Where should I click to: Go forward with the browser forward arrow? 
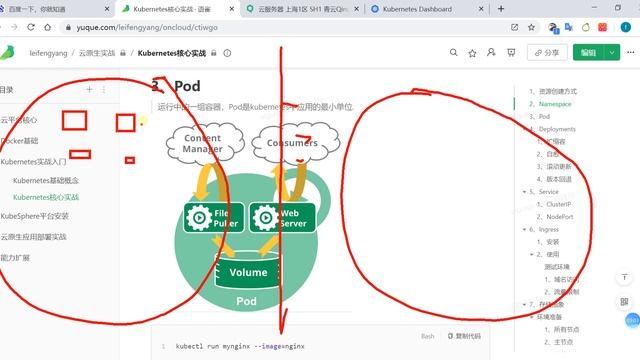14,27
